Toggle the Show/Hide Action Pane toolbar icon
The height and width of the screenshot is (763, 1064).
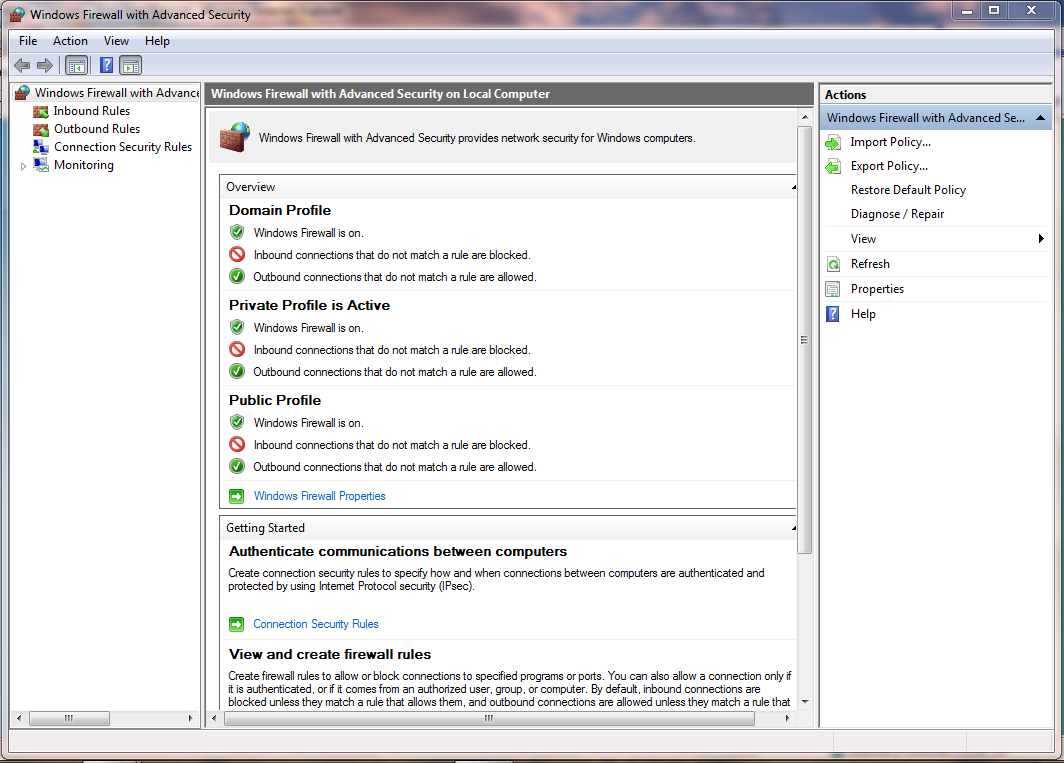pyautogui.click(x=131, y=66)
